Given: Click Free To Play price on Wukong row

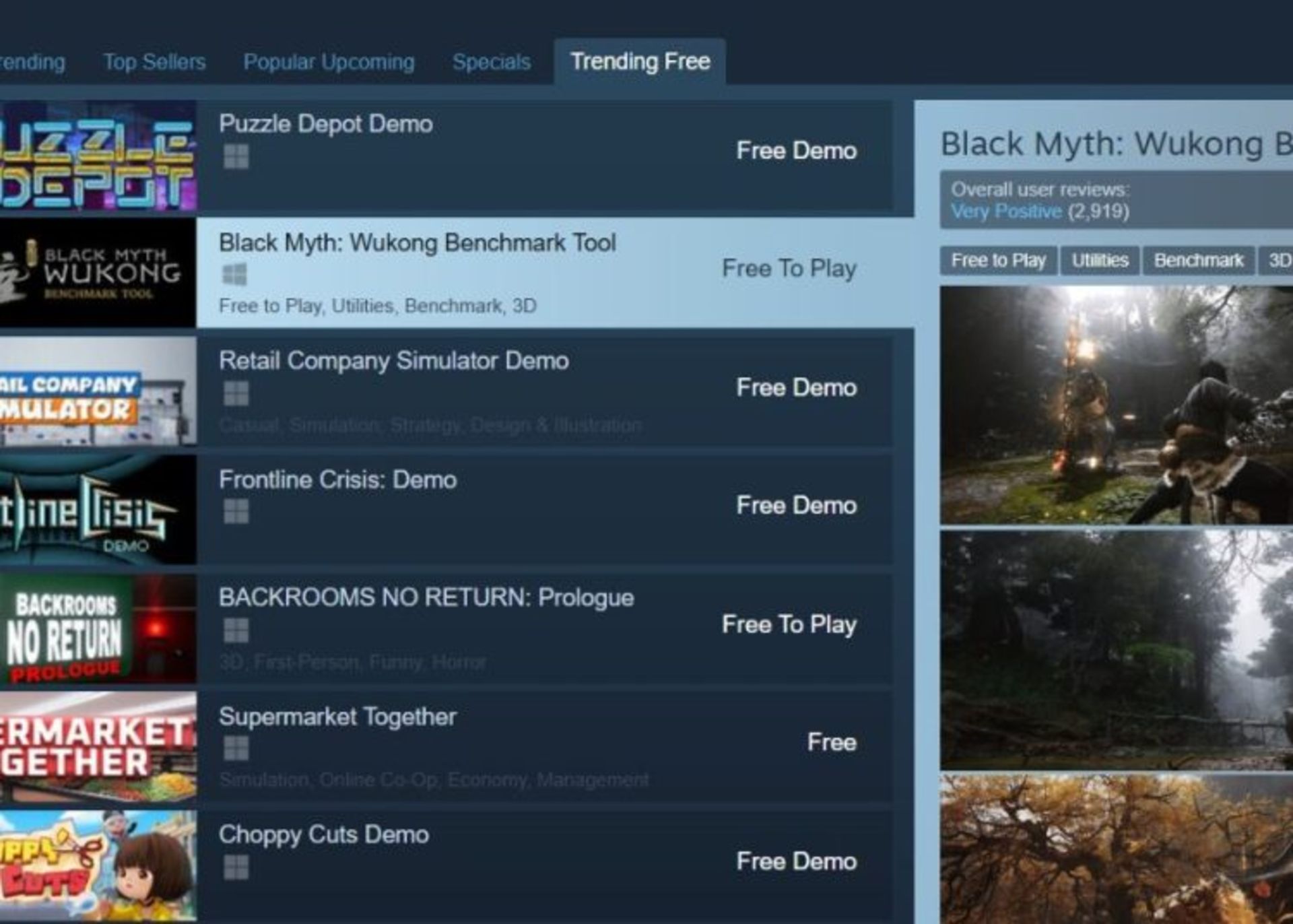Looking at the screenshot, I should (x=789, y=269).
